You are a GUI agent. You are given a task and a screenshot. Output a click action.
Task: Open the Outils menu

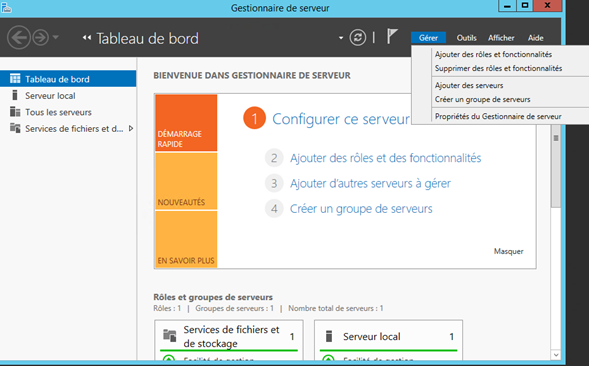pos(466,38)
